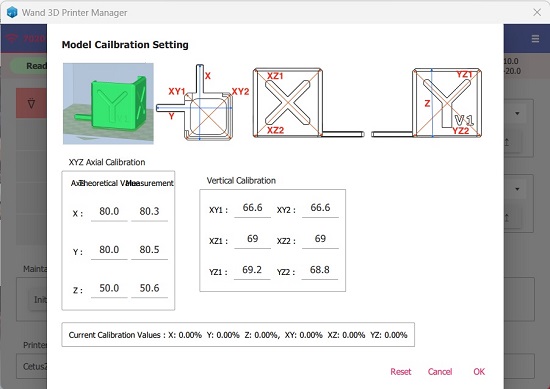
Task: Open the hamburger menu icon
Action: [x=535, y=39]
